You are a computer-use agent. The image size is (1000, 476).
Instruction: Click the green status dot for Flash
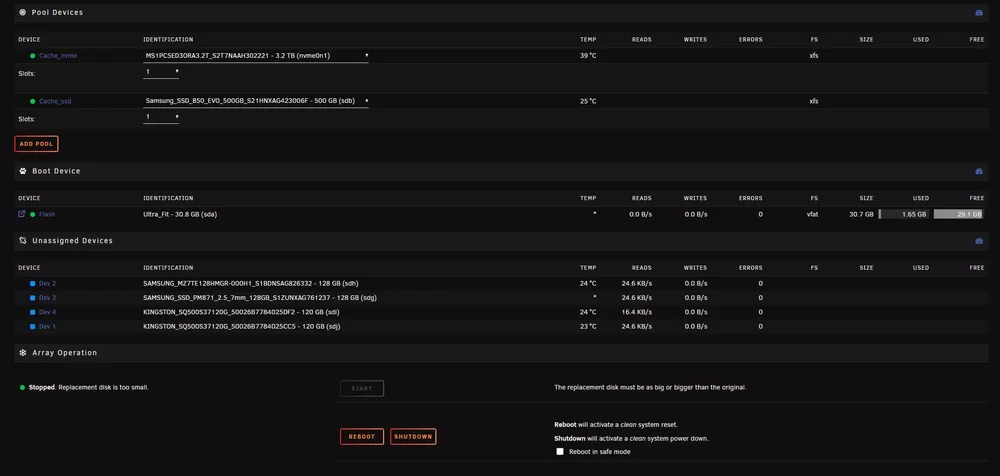click(x=33, y=214)
